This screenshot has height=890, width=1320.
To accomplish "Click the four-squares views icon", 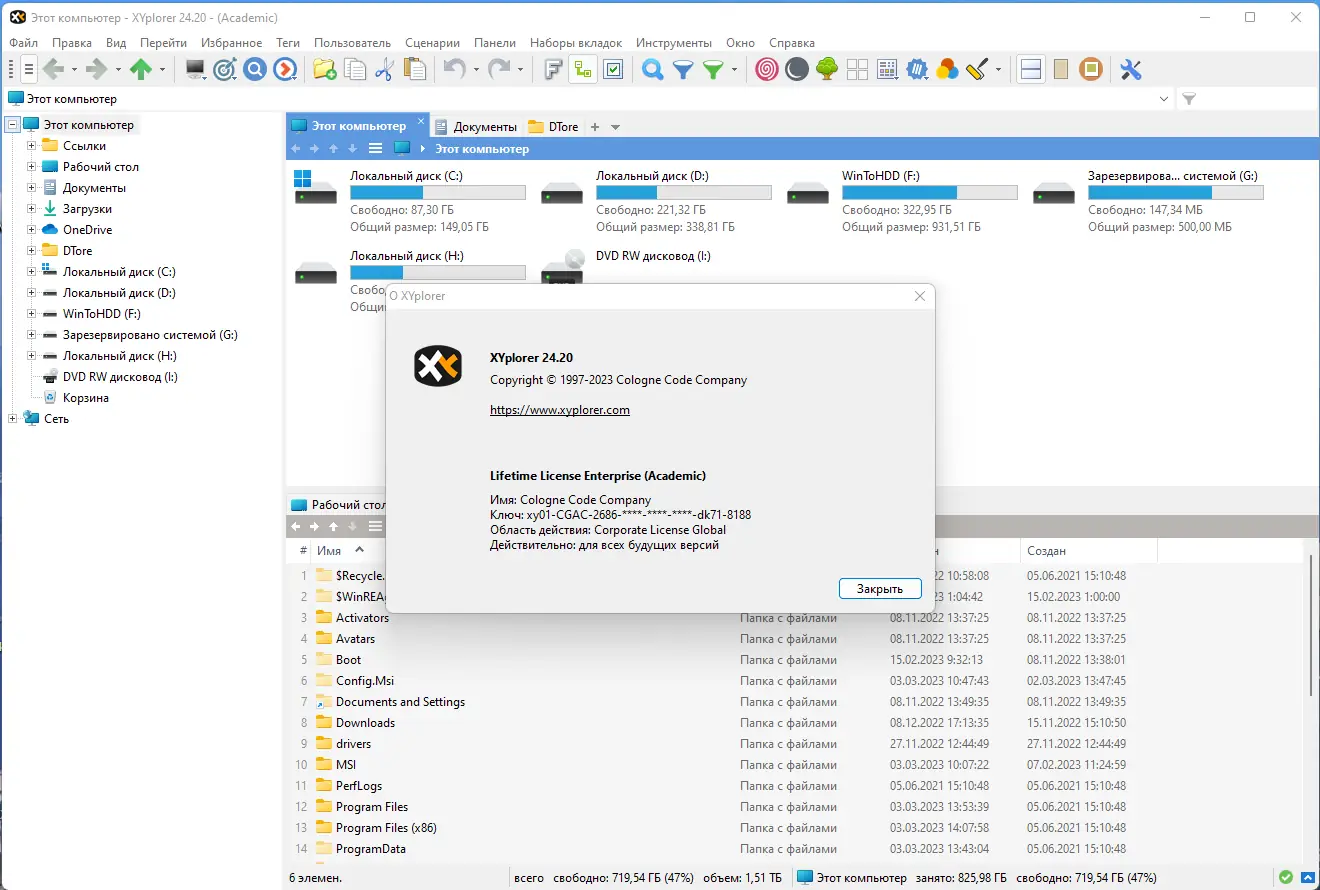I will pos(857,69).
